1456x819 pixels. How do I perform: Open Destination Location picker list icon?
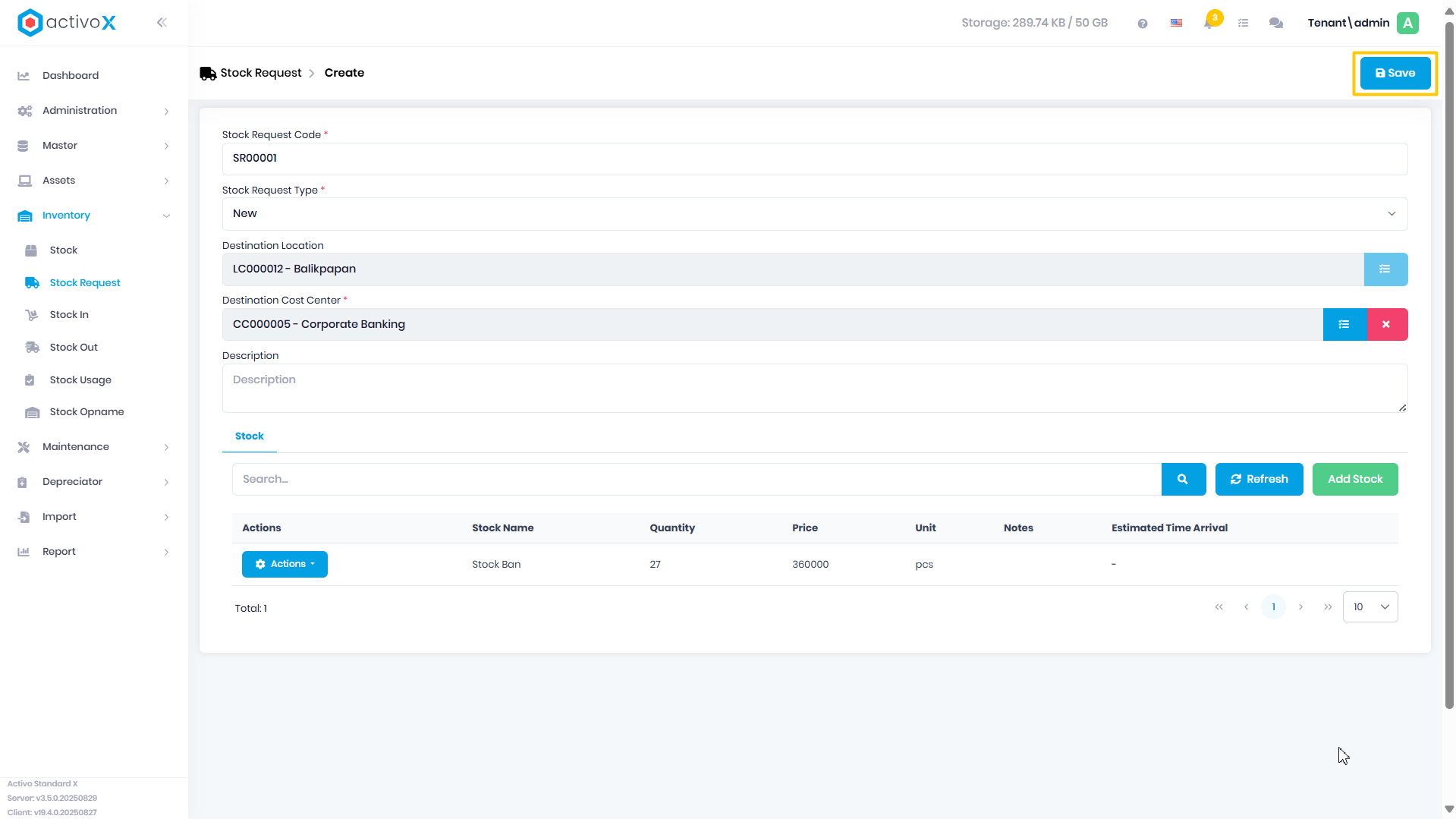(1385, 269)
